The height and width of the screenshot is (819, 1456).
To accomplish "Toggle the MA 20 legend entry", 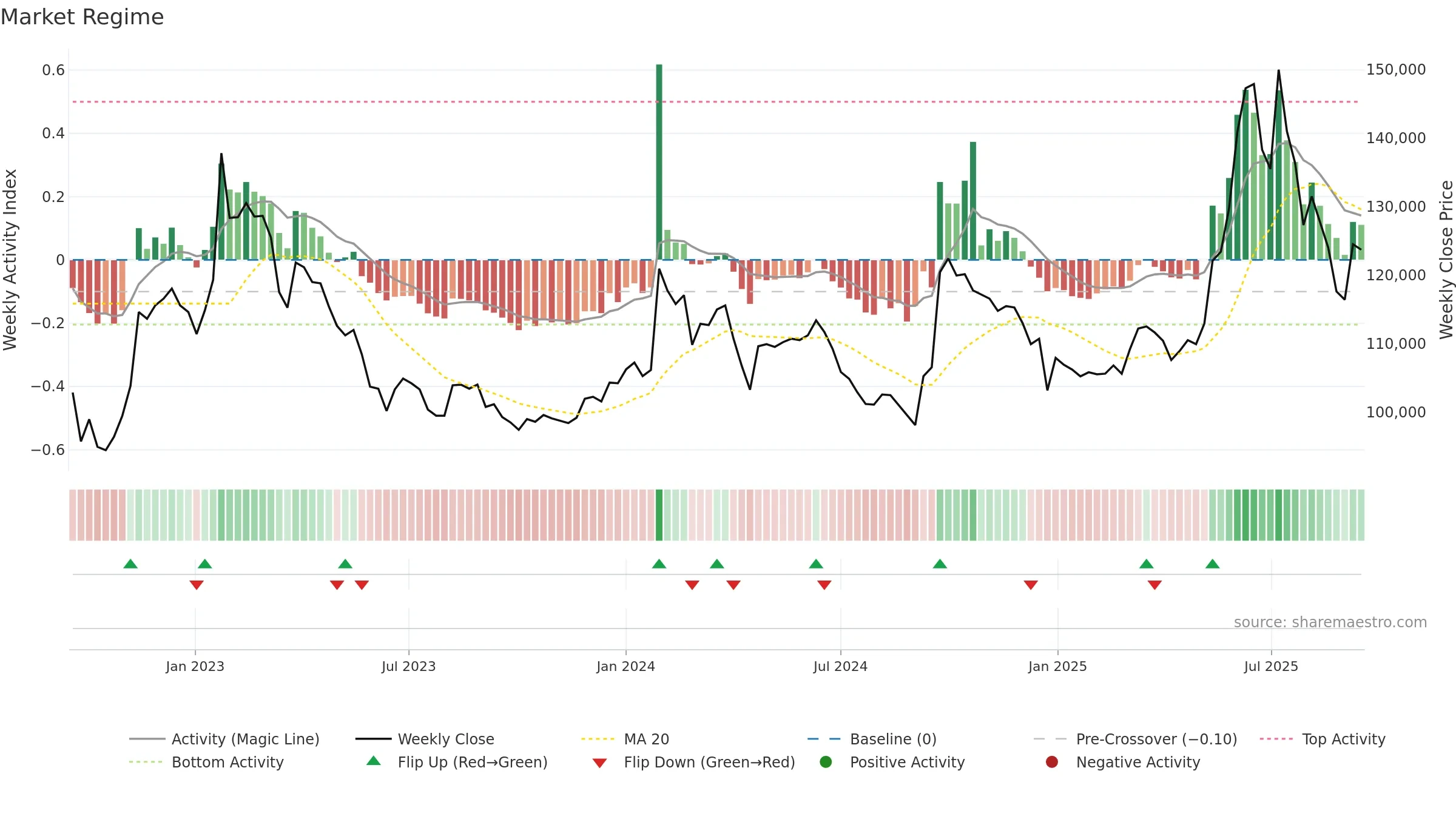I will click(x=625, y=739).
